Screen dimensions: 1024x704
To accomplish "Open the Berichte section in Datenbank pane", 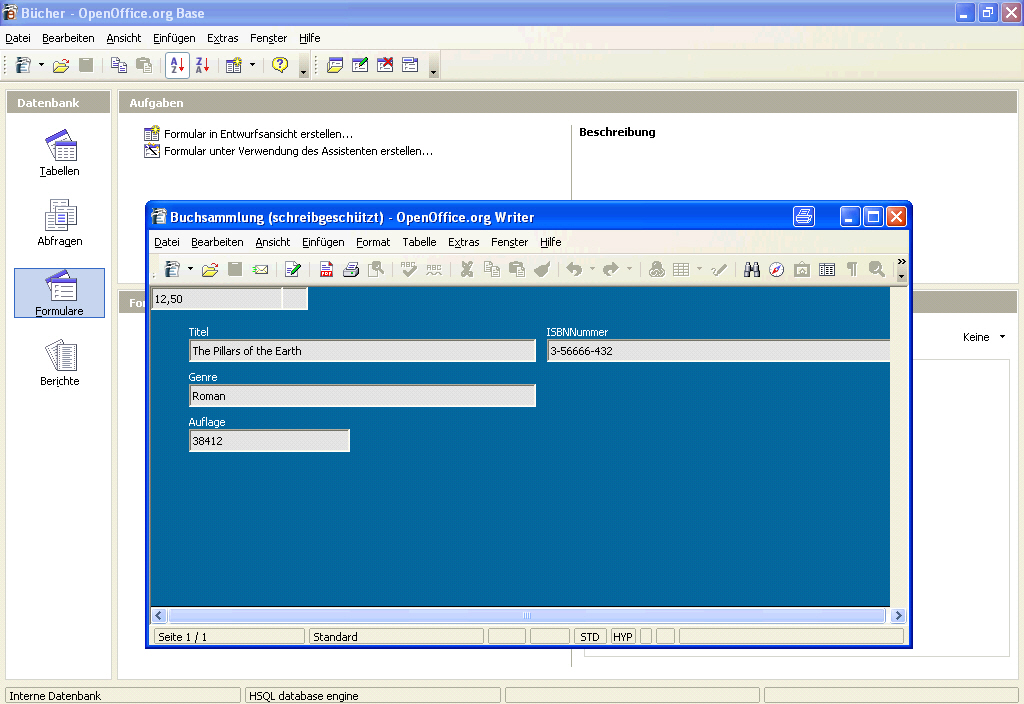I will pos(59,363).
